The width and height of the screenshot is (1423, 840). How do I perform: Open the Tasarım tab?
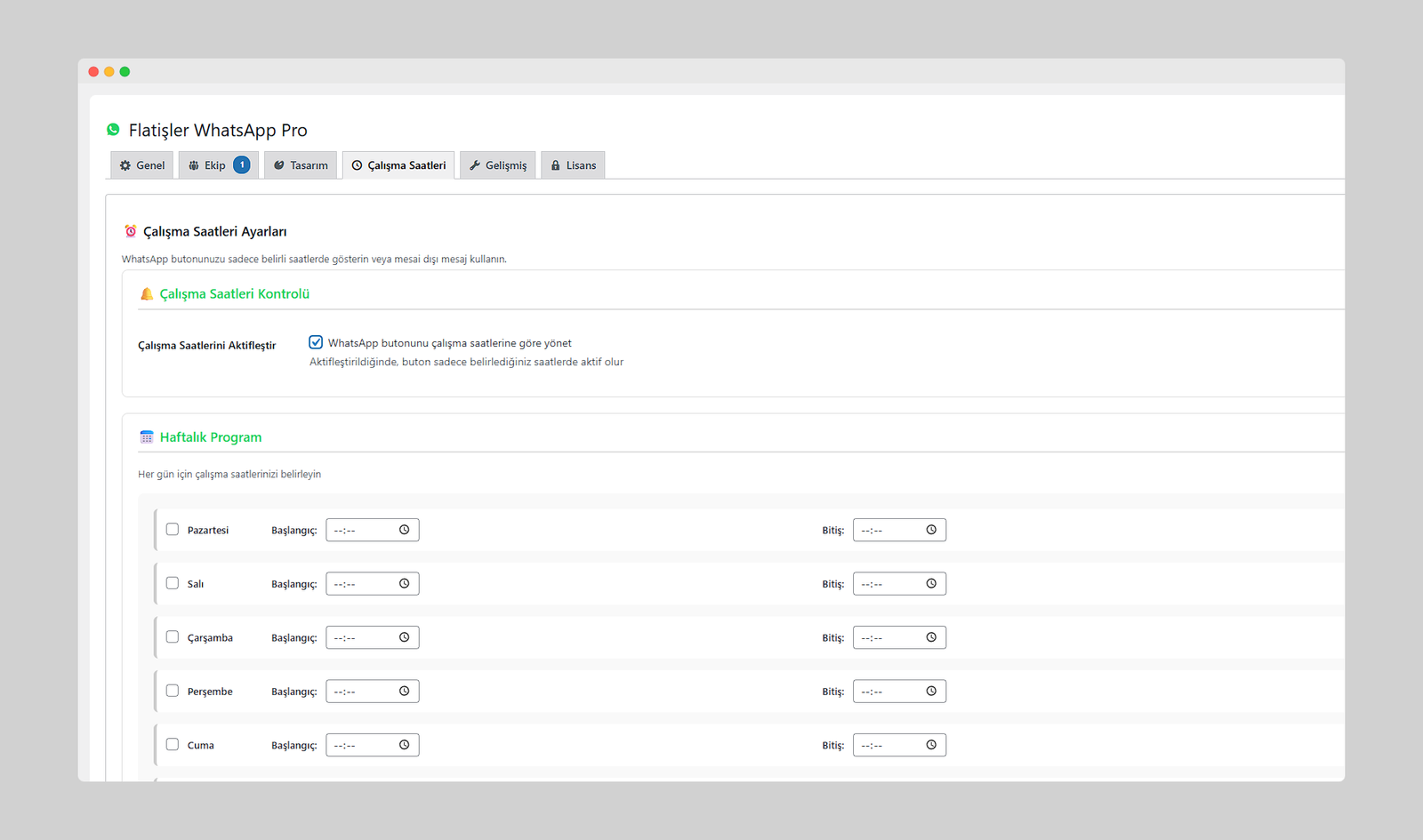point(301,165)
